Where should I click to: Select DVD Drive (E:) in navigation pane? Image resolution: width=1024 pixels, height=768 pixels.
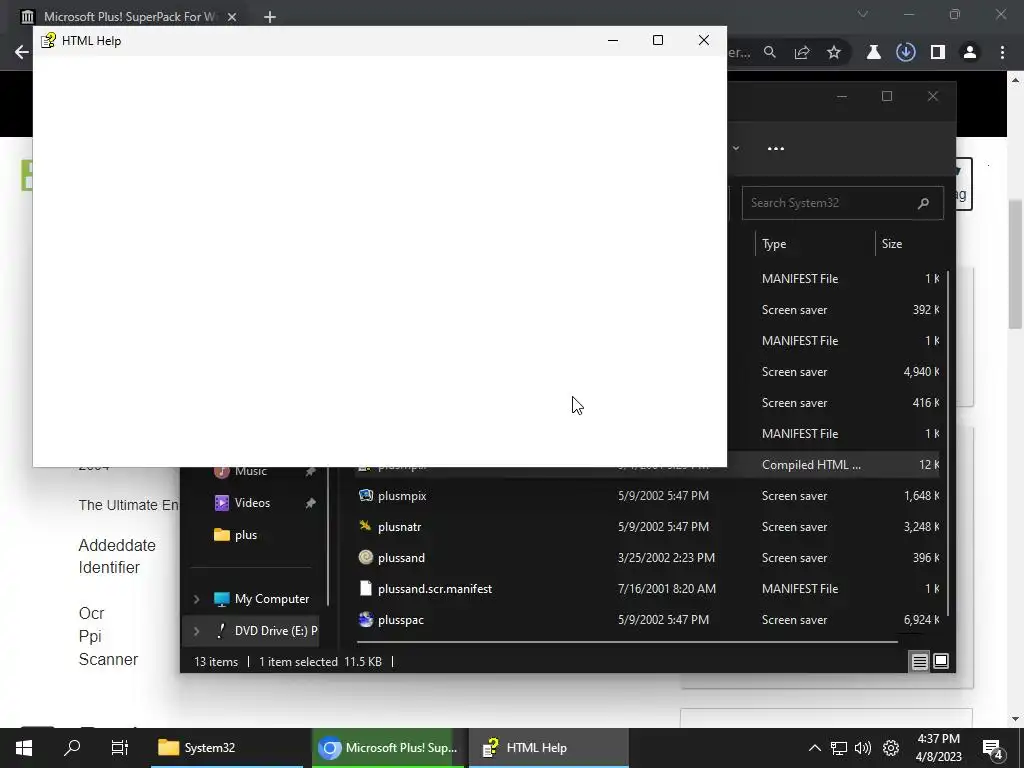pyautogui.click(x=276, y=631)
